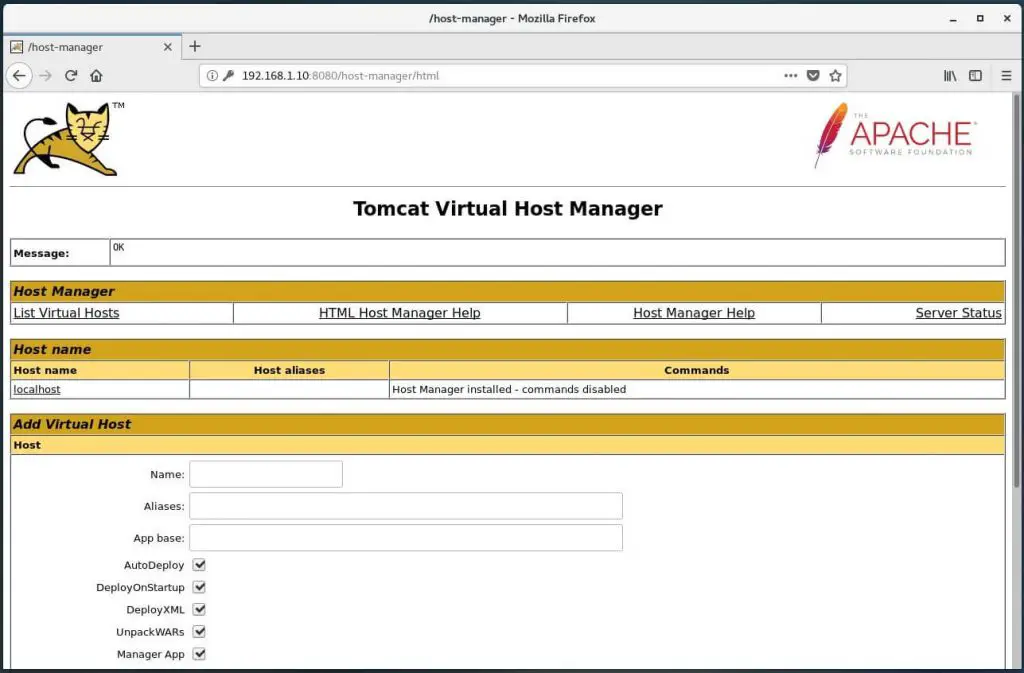Open the Host Manager Help link
The height and width of the screenshot is (673, 1024).
[694, 313]
